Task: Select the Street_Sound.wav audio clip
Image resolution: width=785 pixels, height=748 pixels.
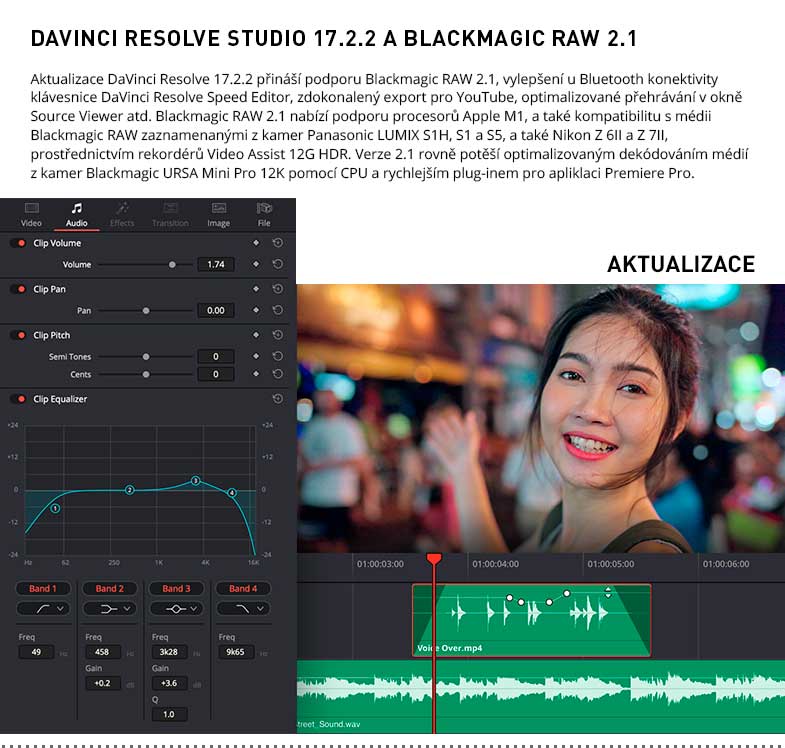Action: [541, 696]
